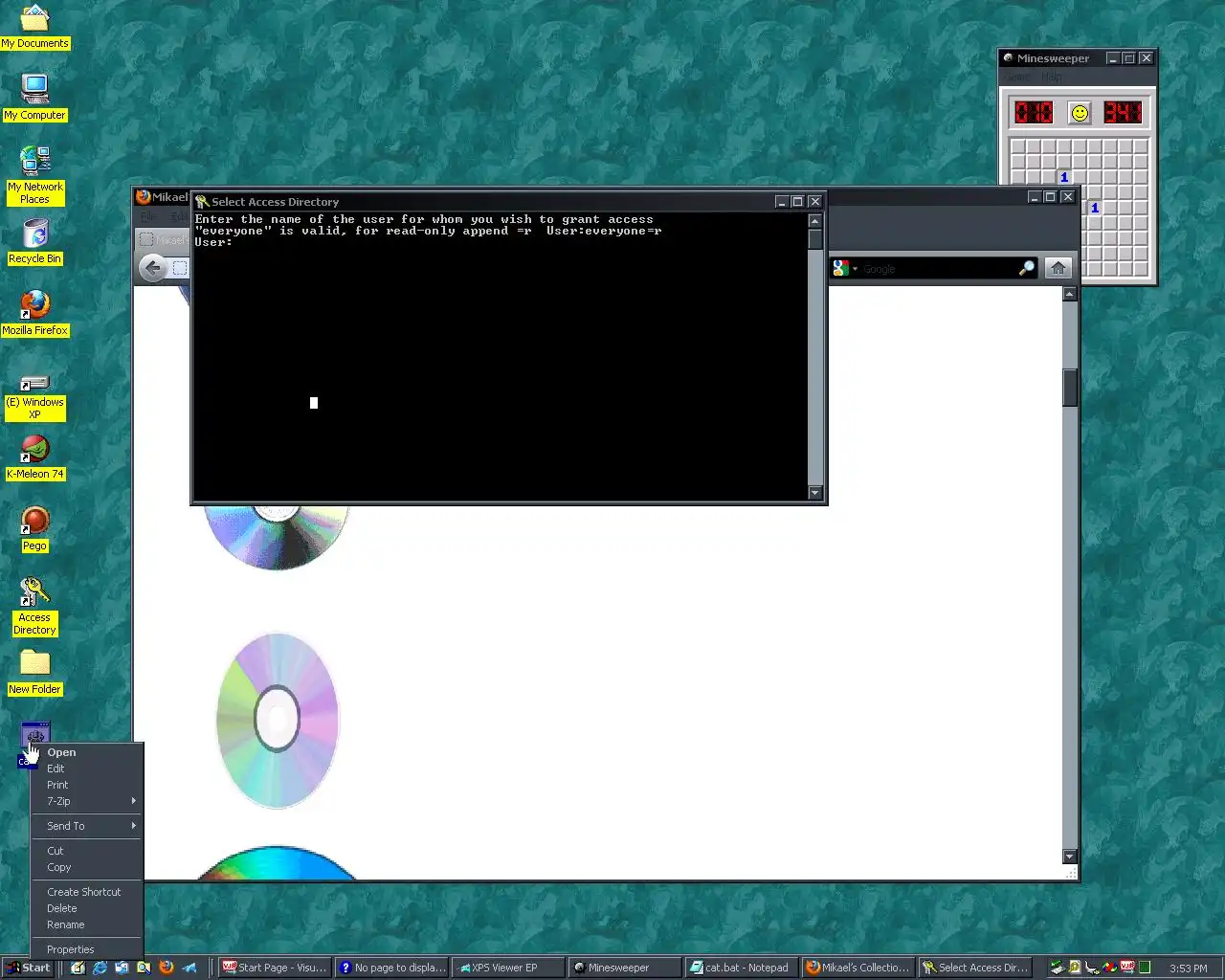This screenshot has width=1225, height=980.
Task: Click the Firefox back arrow button
Action: [x=152, y=268]
